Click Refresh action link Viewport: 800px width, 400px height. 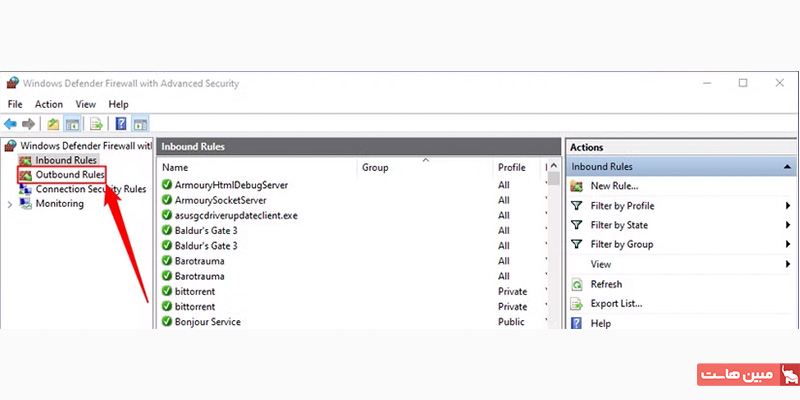(606, 284)
